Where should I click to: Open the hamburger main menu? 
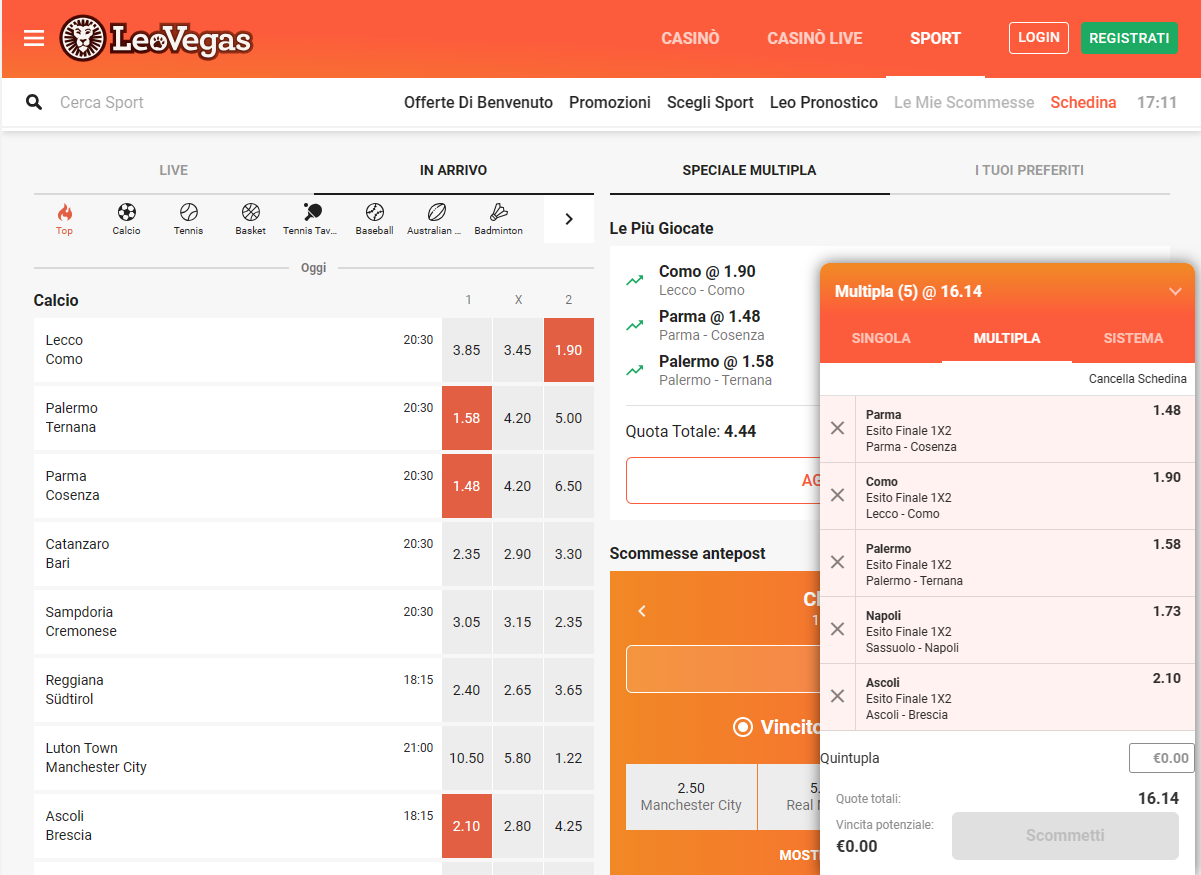(x=34, y=38)
